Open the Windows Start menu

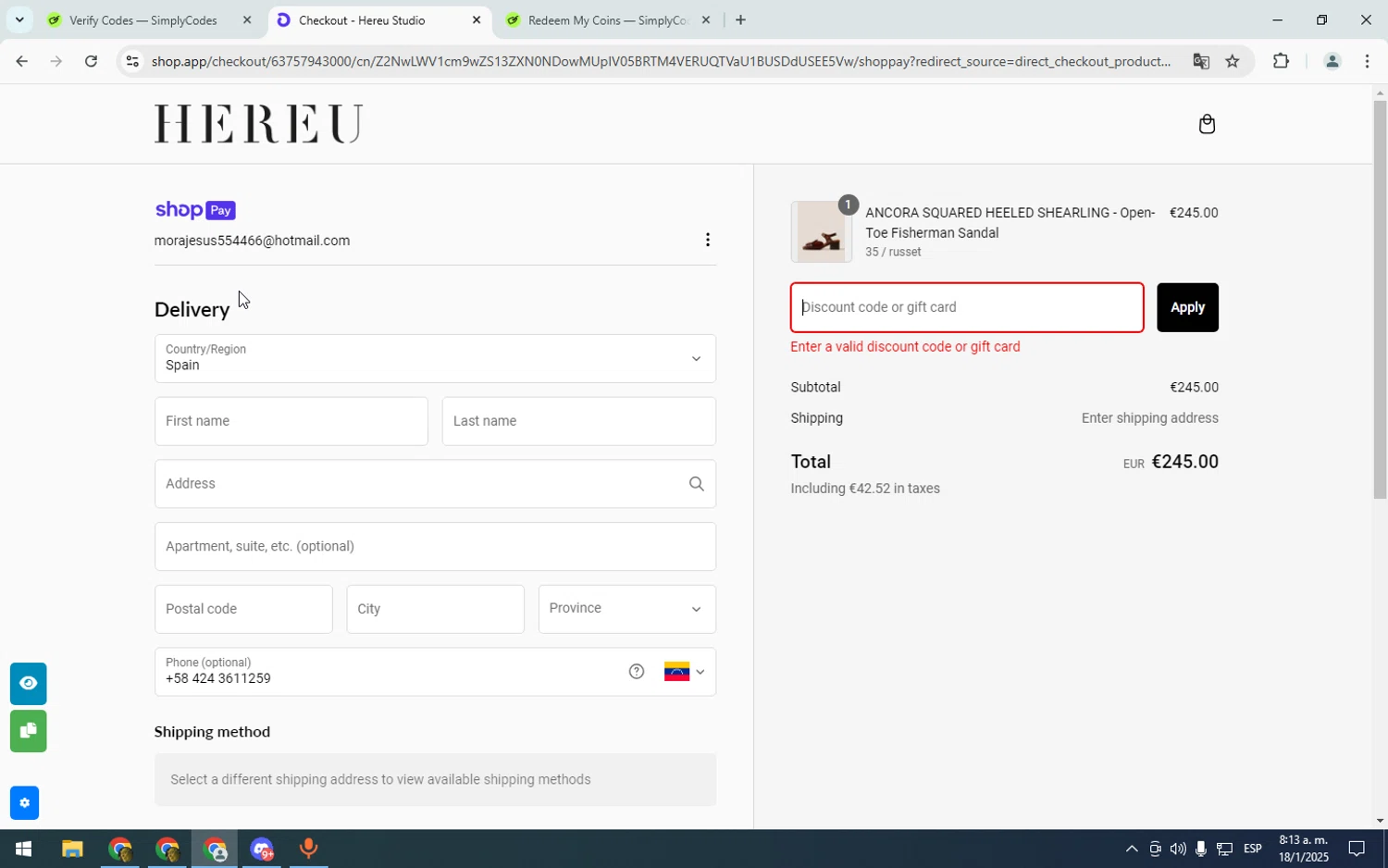click(23, 849)
